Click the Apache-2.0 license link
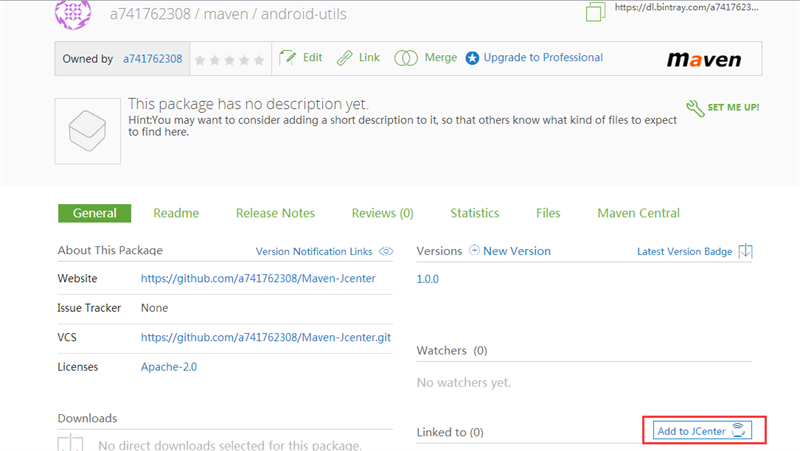The image size is (800, 451). click(x=169, y=367)
